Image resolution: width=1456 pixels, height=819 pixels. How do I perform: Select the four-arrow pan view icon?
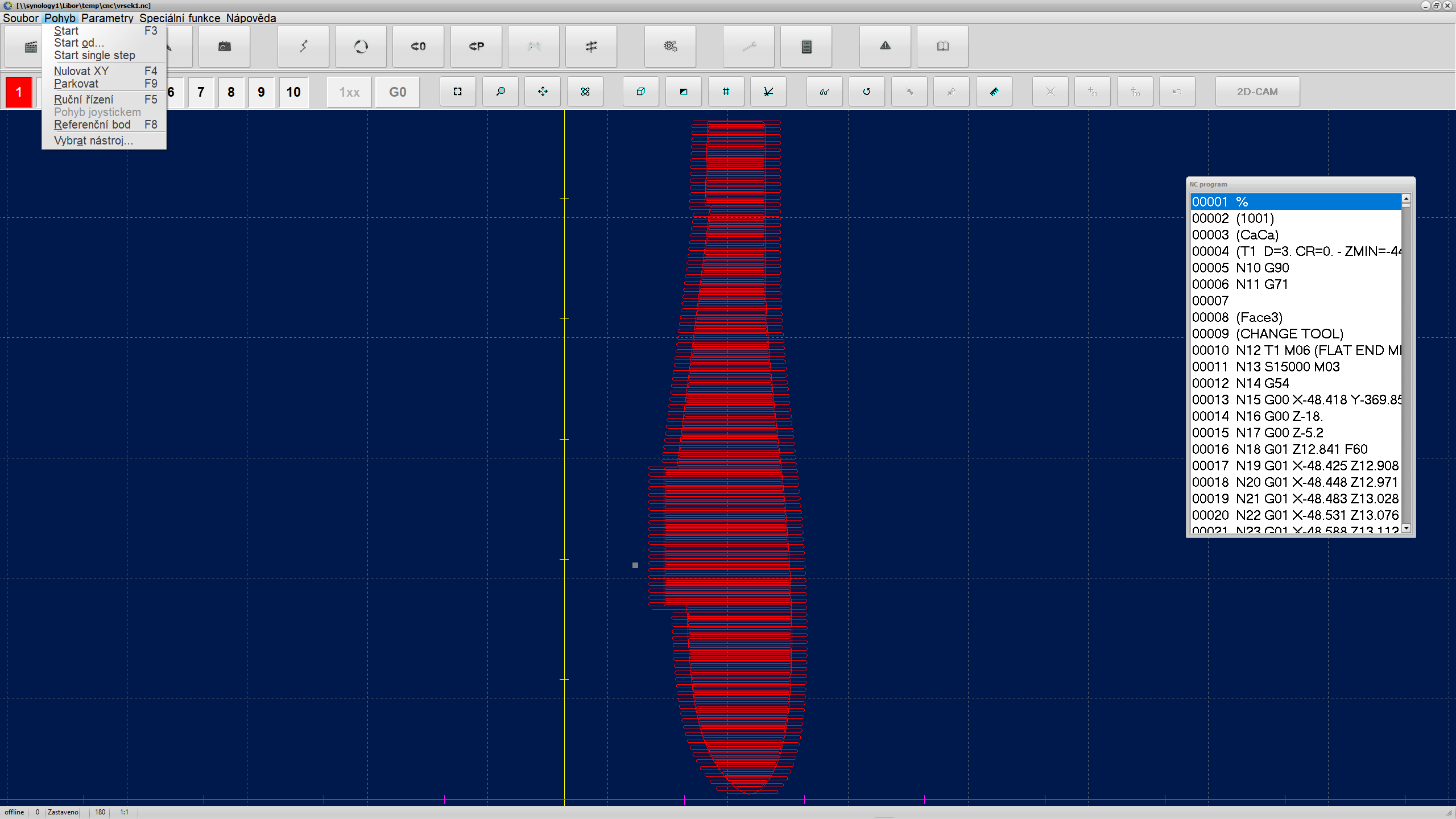coord(543,92)
